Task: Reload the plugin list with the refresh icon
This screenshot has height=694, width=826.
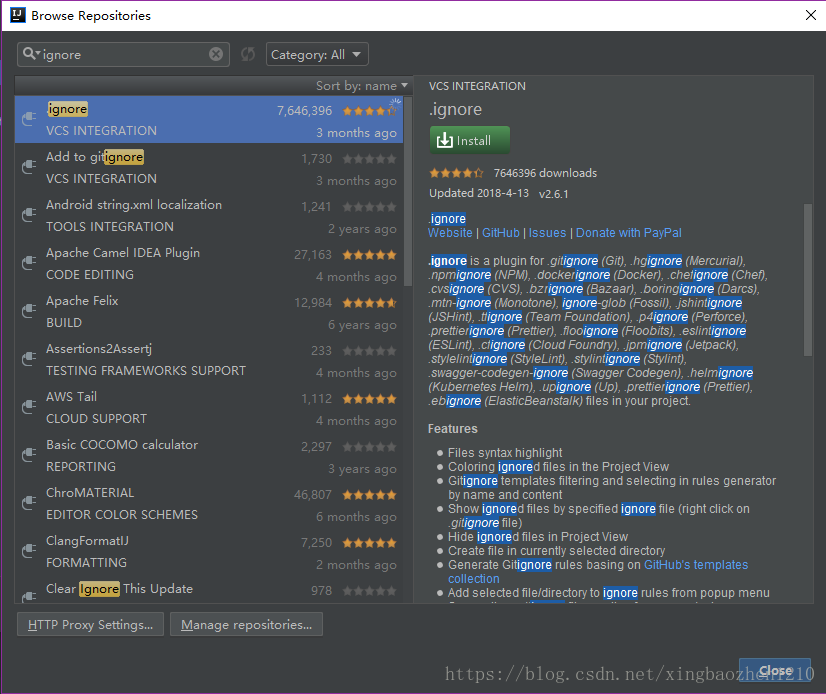Action: (x=248, y=54)
